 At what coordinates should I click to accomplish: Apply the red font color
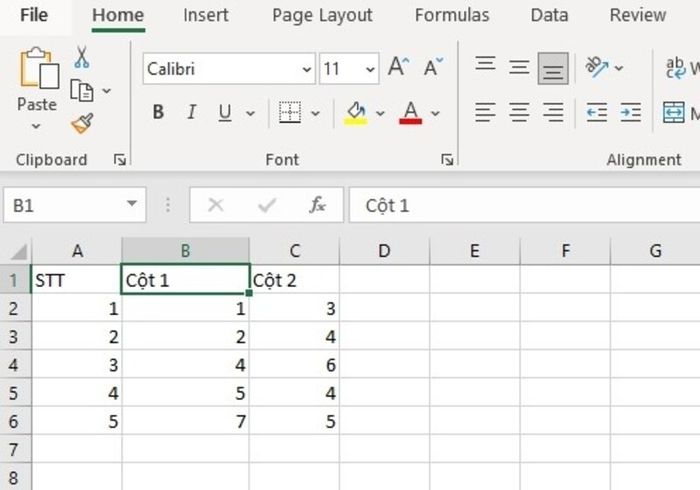(411, 113)
